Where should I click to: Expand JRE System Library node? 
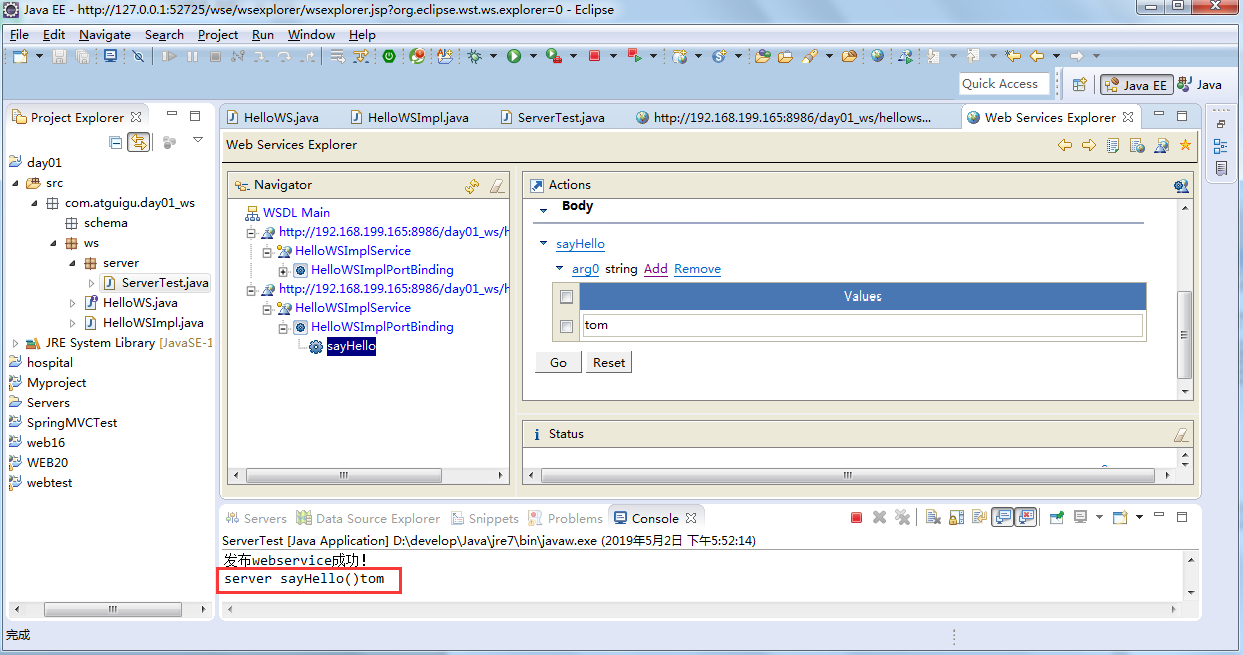coord(15,343)
